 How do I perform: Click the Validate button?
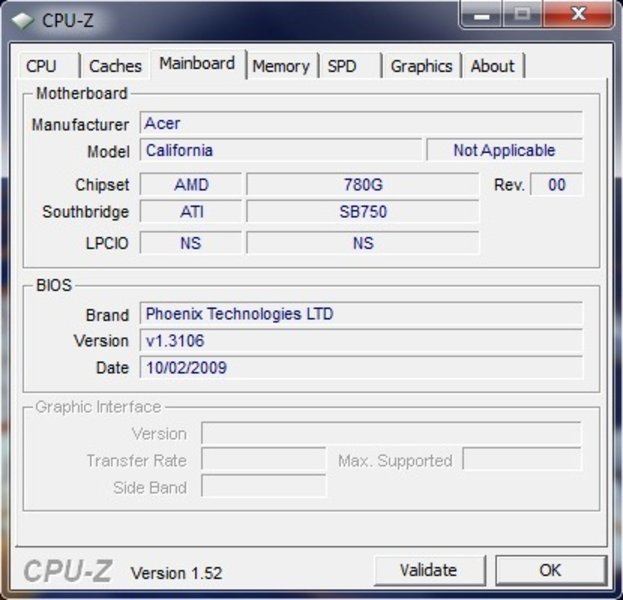click(x=429, y=570)
